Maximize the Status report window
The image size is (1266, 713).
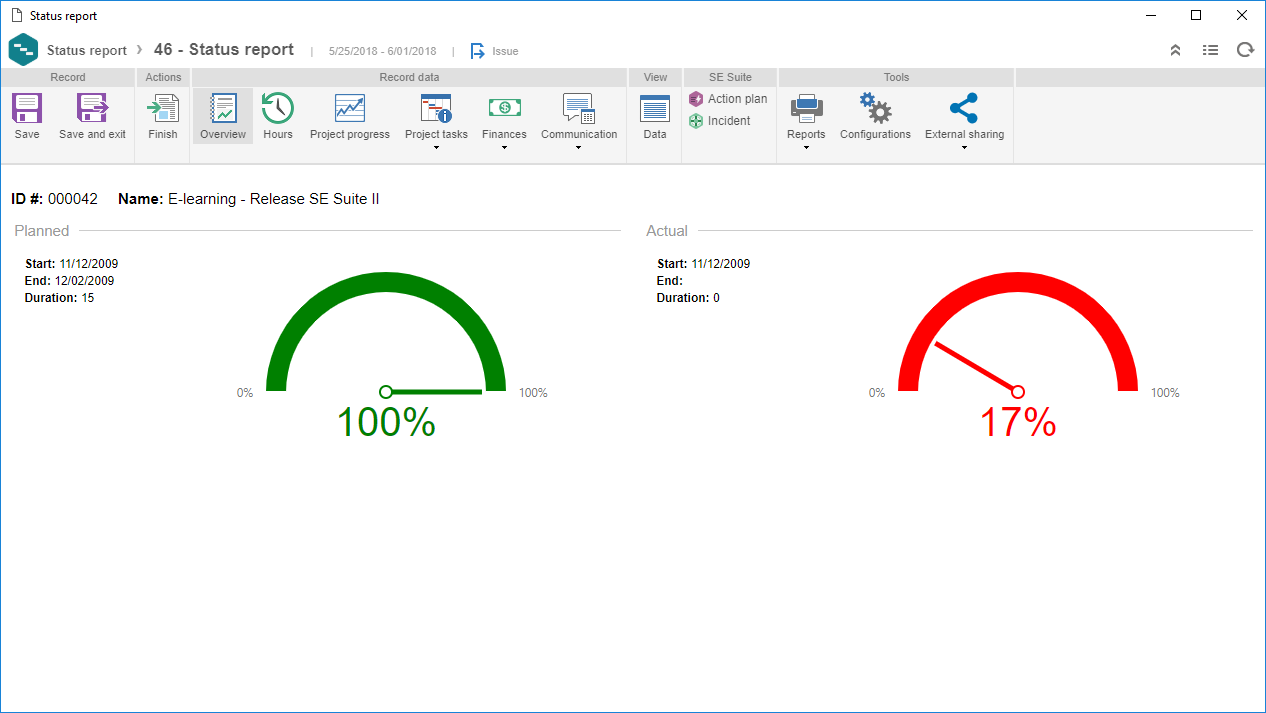pyautogui.click(x=1196, y=15)
